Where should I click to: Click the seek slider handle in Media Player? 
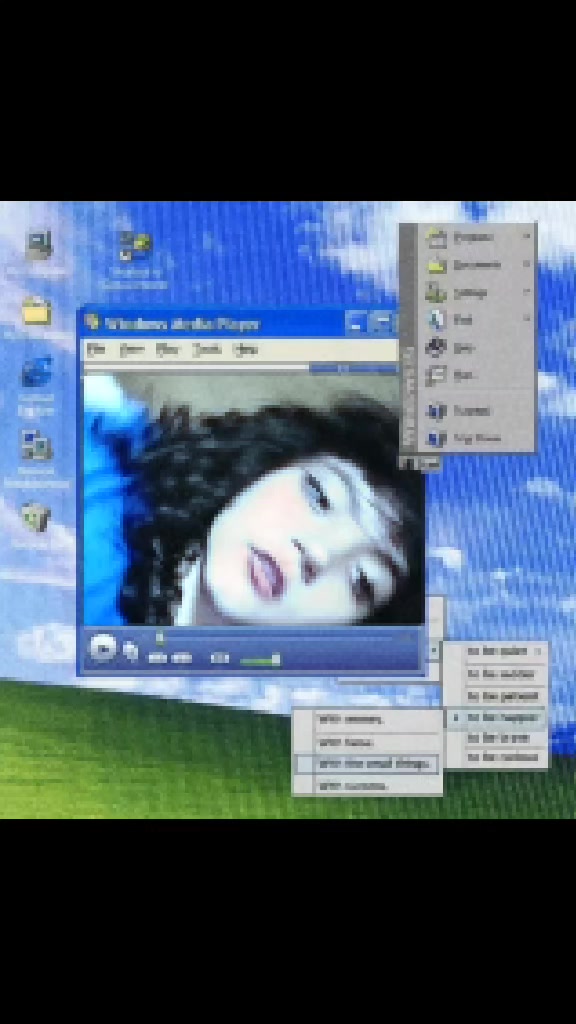[160, 637]
